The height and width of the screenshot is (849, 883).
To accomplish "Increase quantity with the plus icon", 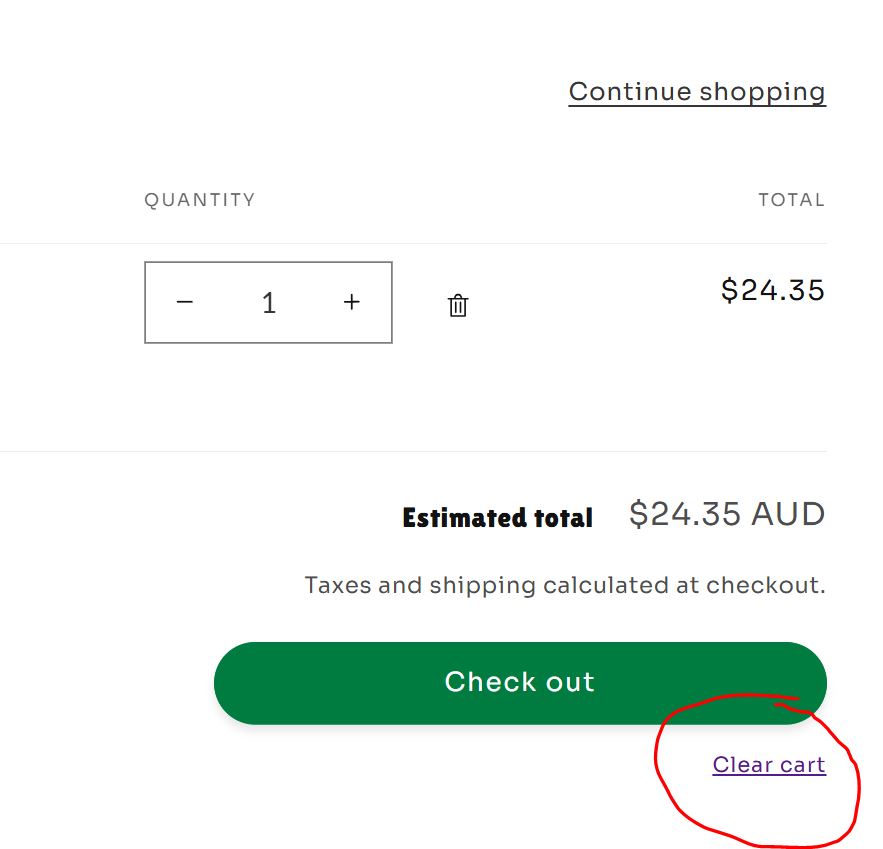I will click(x=351, y=302).
